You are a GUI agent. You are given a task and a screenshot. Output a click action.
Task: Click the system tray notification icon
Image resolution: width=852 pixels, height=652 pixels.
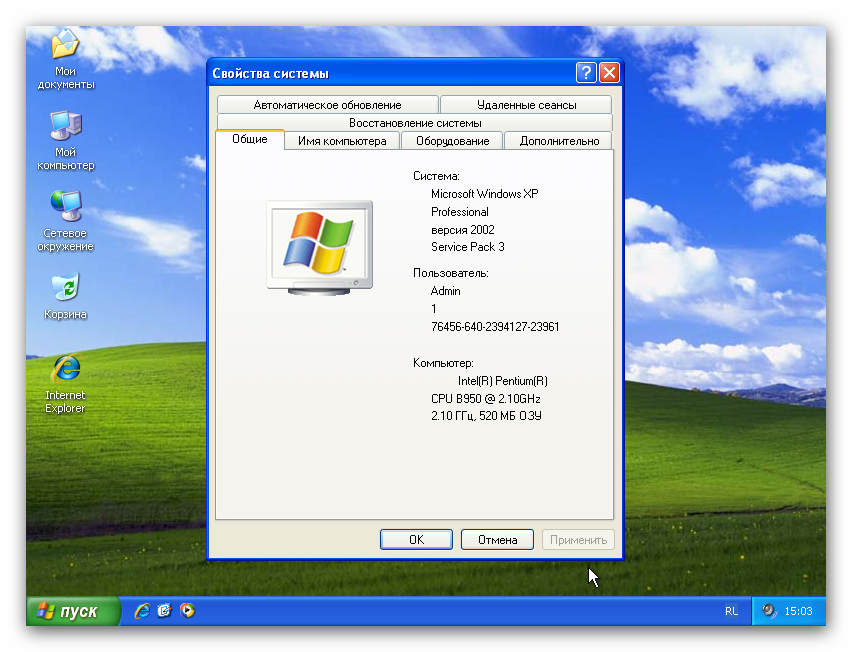point(768,611)
